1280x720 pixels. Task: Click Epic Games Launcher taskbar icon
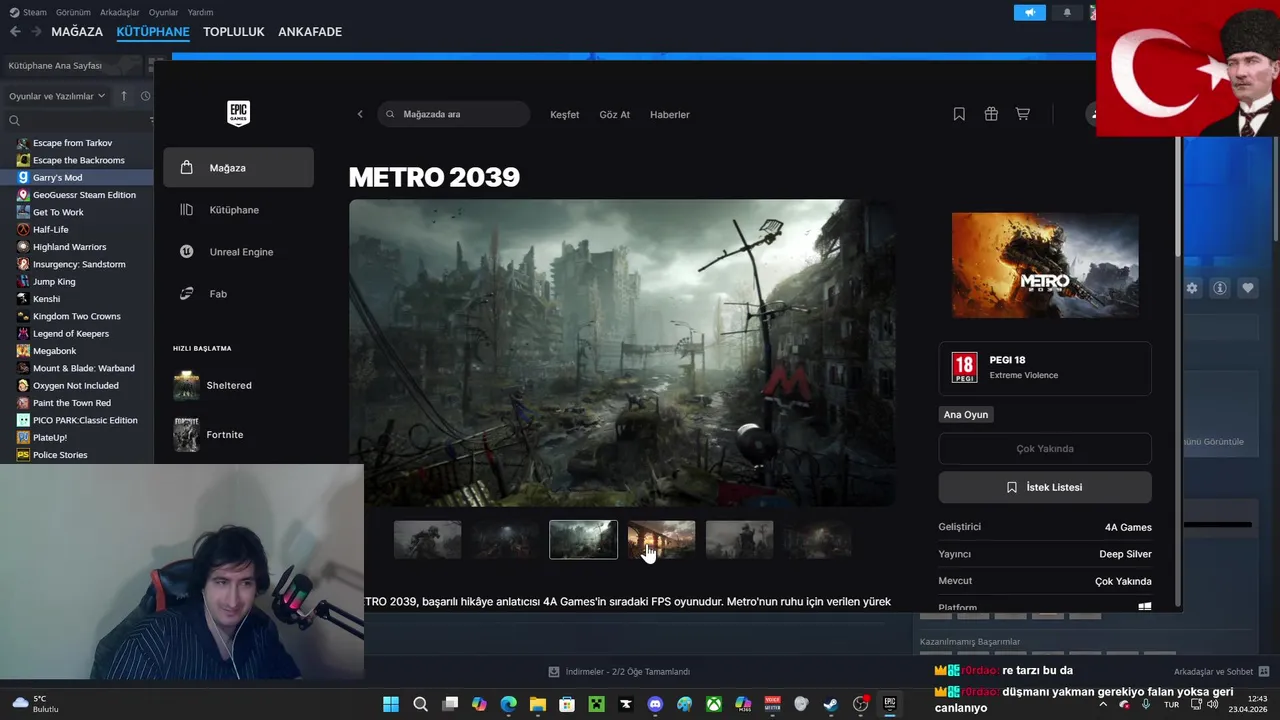pyautogui.click(x=889, y=703)
